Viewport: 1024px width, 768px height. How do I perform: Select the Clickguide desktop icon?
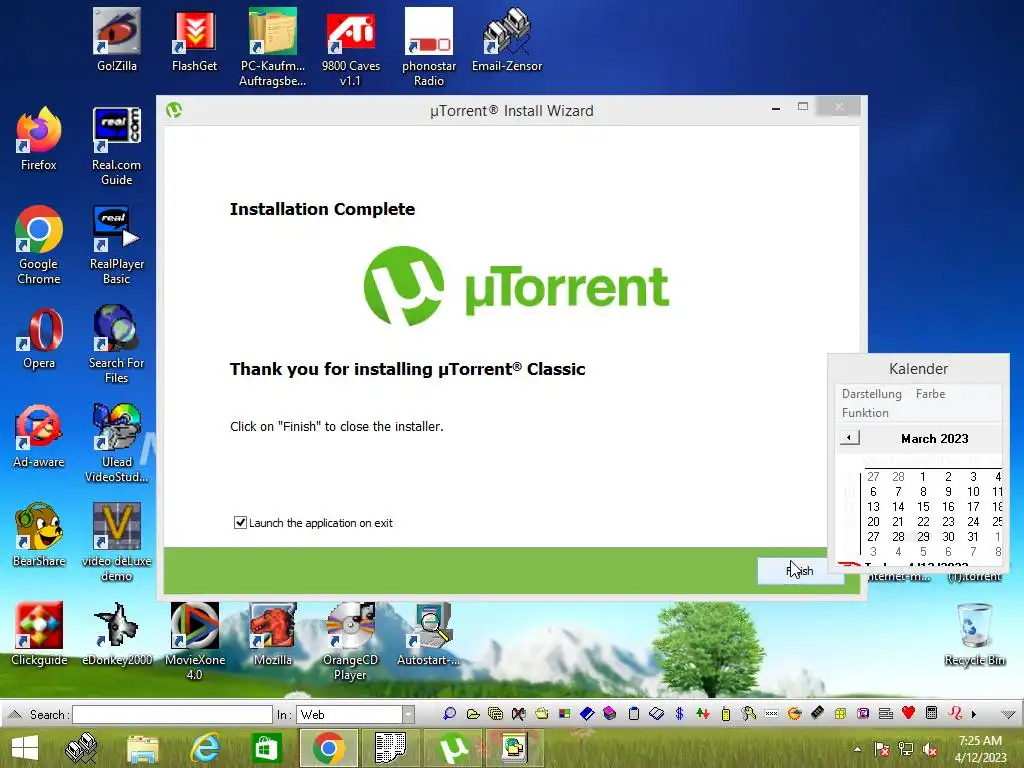tap(39, 635)
